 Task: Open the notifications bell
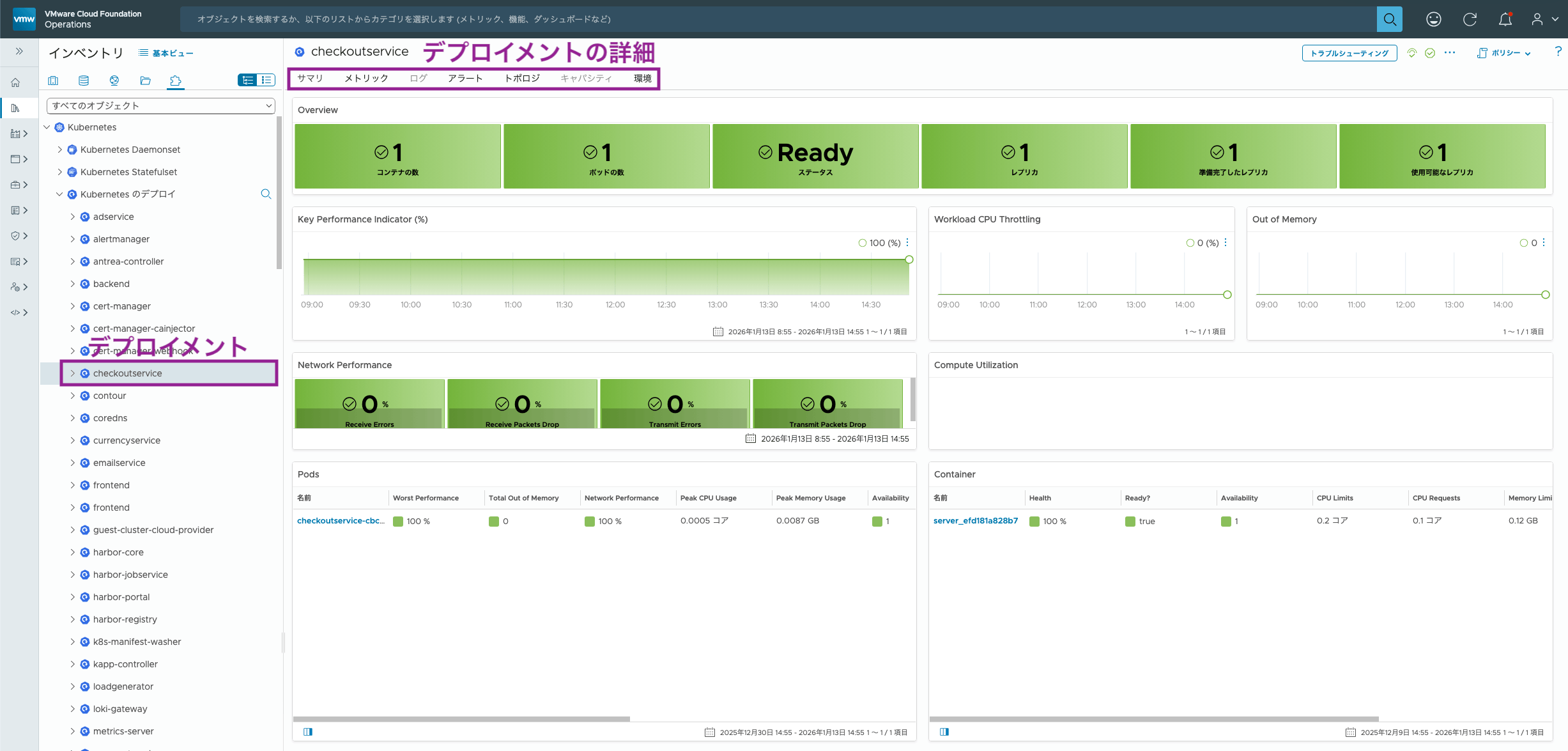click(1505, 19)
